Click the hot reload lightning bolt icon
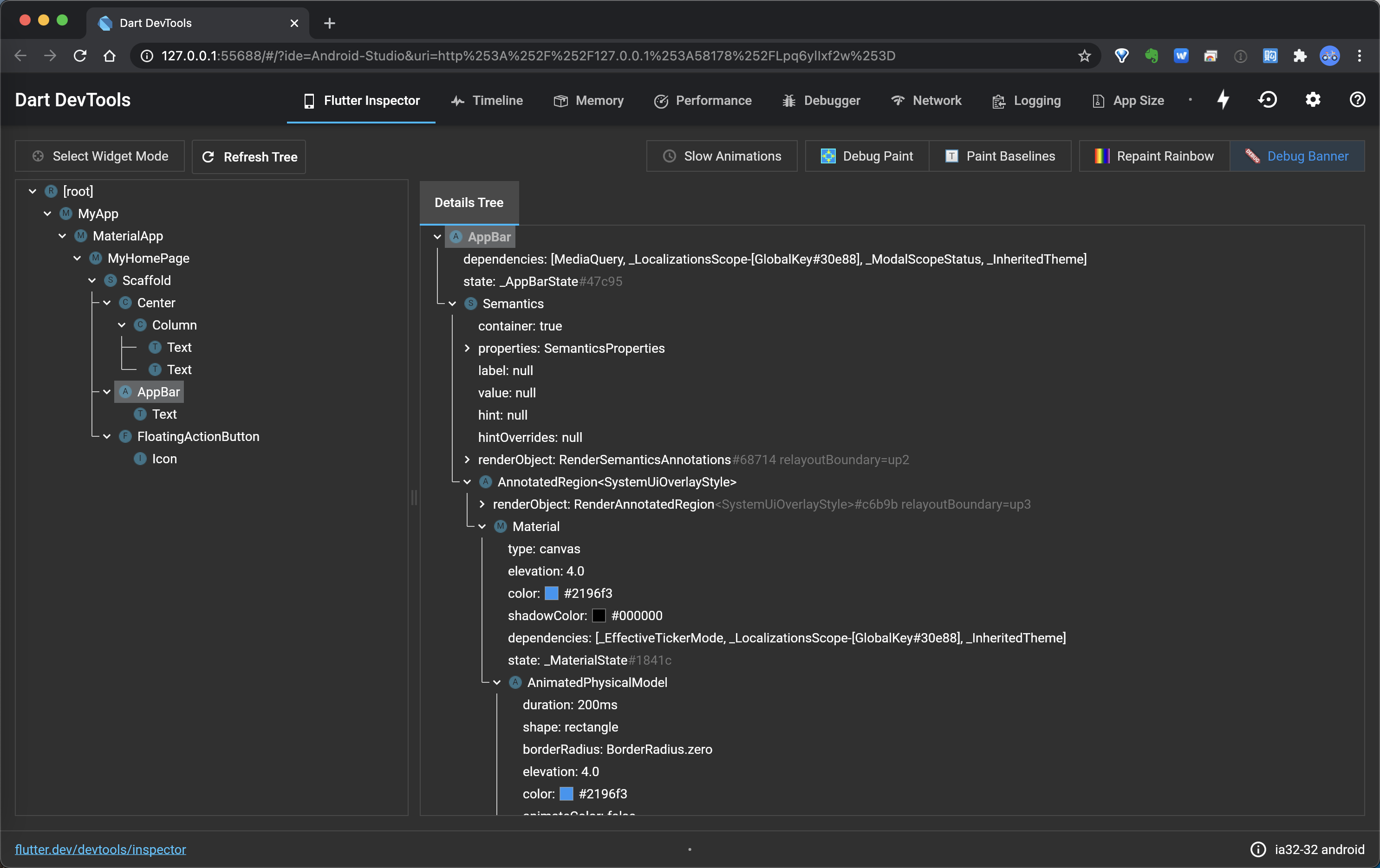Image resolution: width=1380 pixels, height=868 pixels. 1223,100
